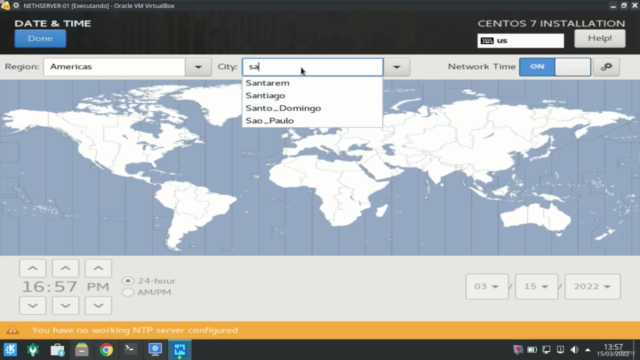
Task: Click the battery tray icon
Action: pyautogui.click(x=532, y=350)
